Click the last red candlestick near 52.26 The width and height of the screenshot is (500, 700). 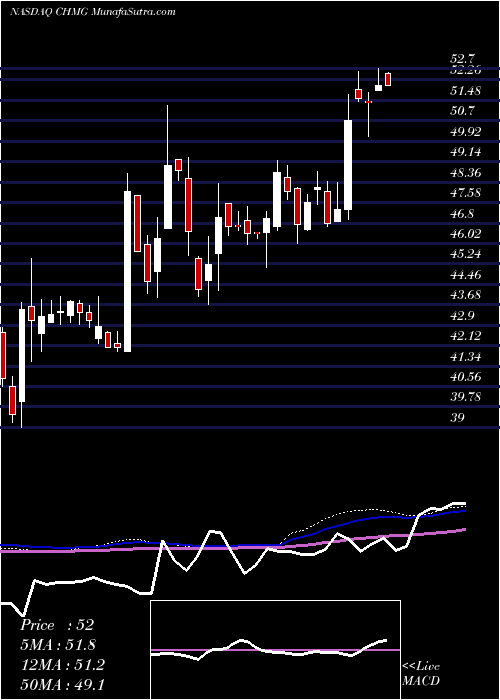(x=388, y=79)
